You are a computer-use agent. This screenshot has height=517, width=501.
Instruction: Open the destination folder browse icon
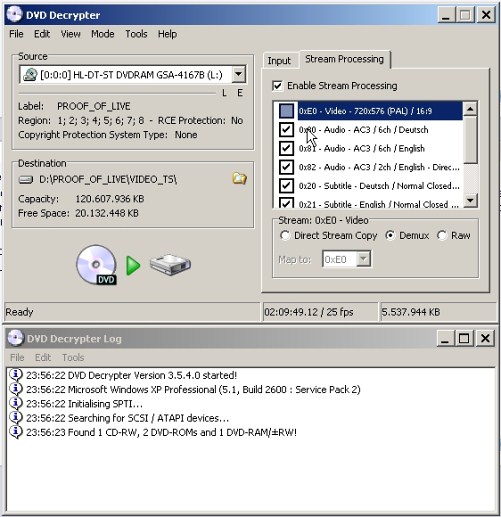239,179
